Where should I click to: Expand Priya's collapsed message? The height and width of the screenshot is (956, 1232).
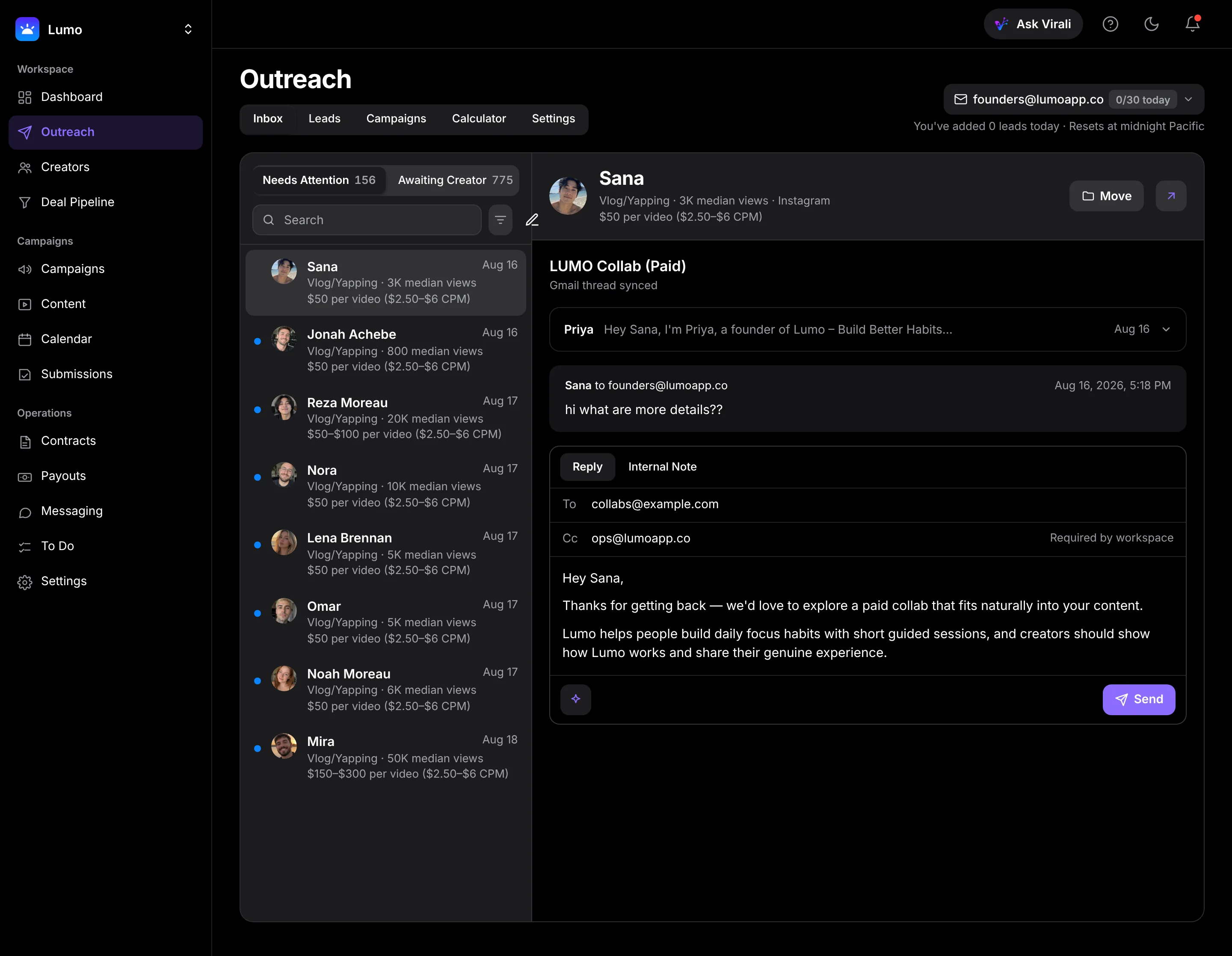[868, 329]
